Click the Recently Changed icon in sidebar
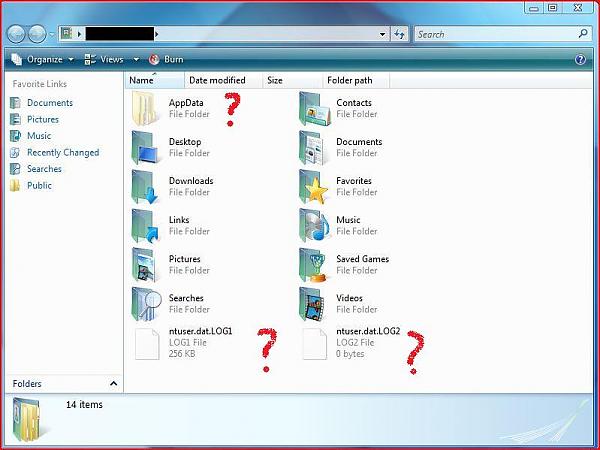The image size is (600, 450). coord(15,152)
